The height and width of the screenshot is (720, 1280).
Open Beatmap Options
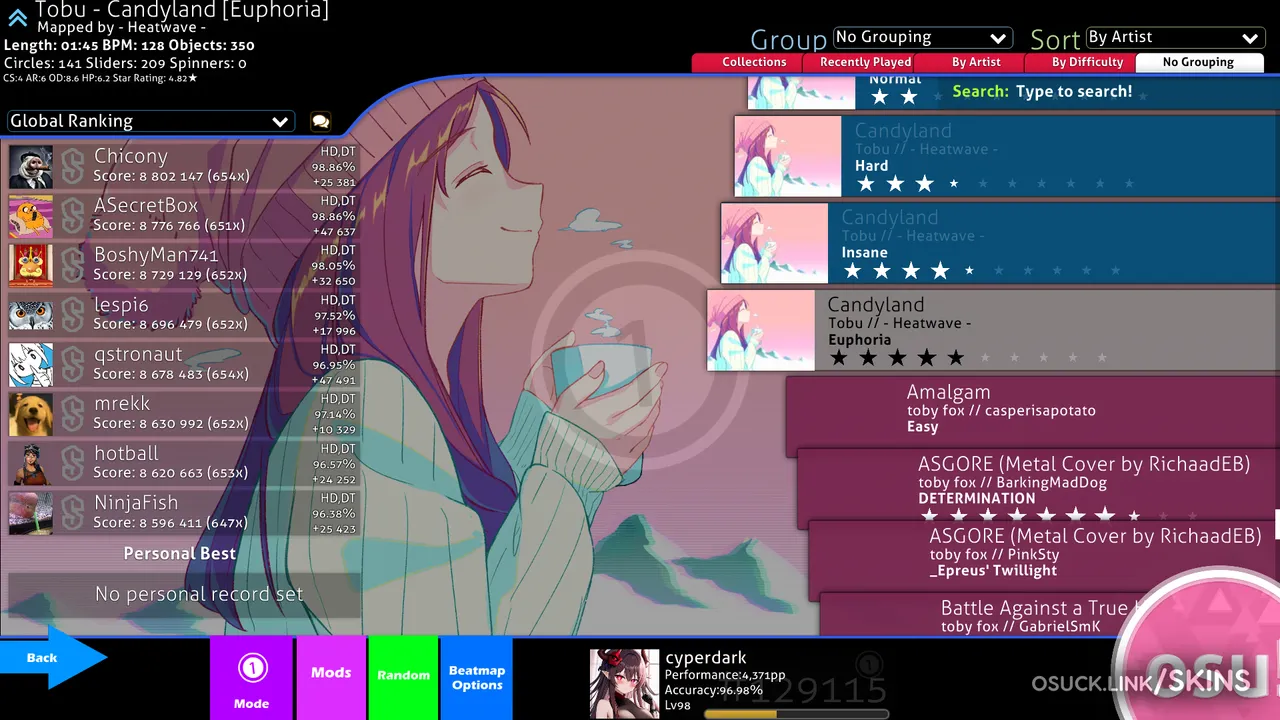pyautogui.click(x=477, y=679)
